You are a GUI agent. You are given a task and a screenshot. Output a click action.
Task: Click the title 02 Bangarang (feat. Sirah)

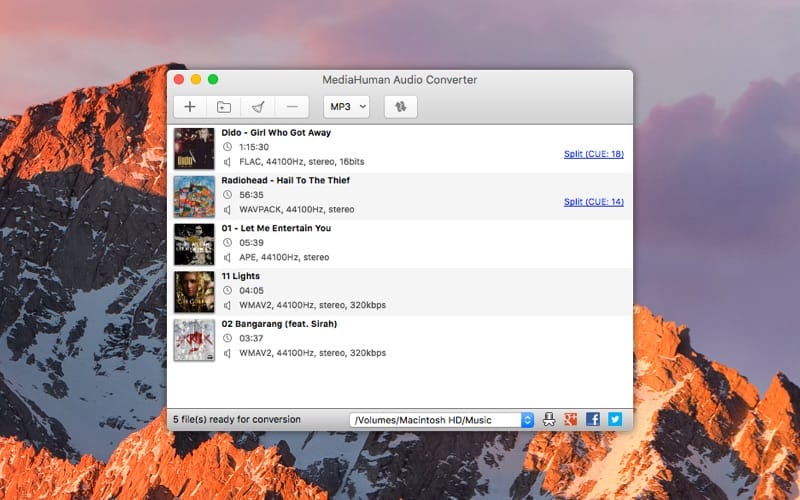tap(279, 324)
